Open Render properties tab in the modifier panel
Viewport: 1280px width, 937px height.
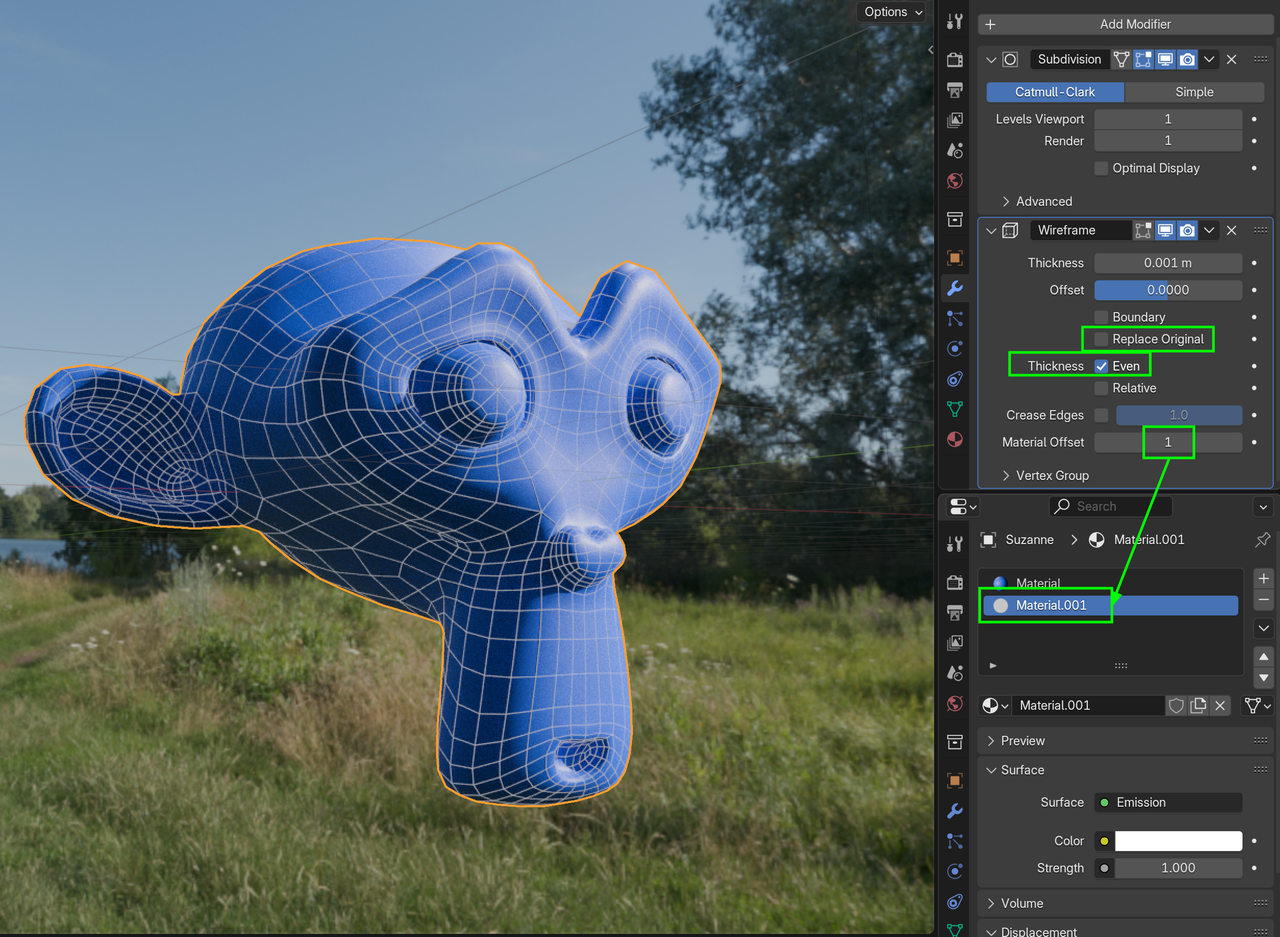coord(955,59)
